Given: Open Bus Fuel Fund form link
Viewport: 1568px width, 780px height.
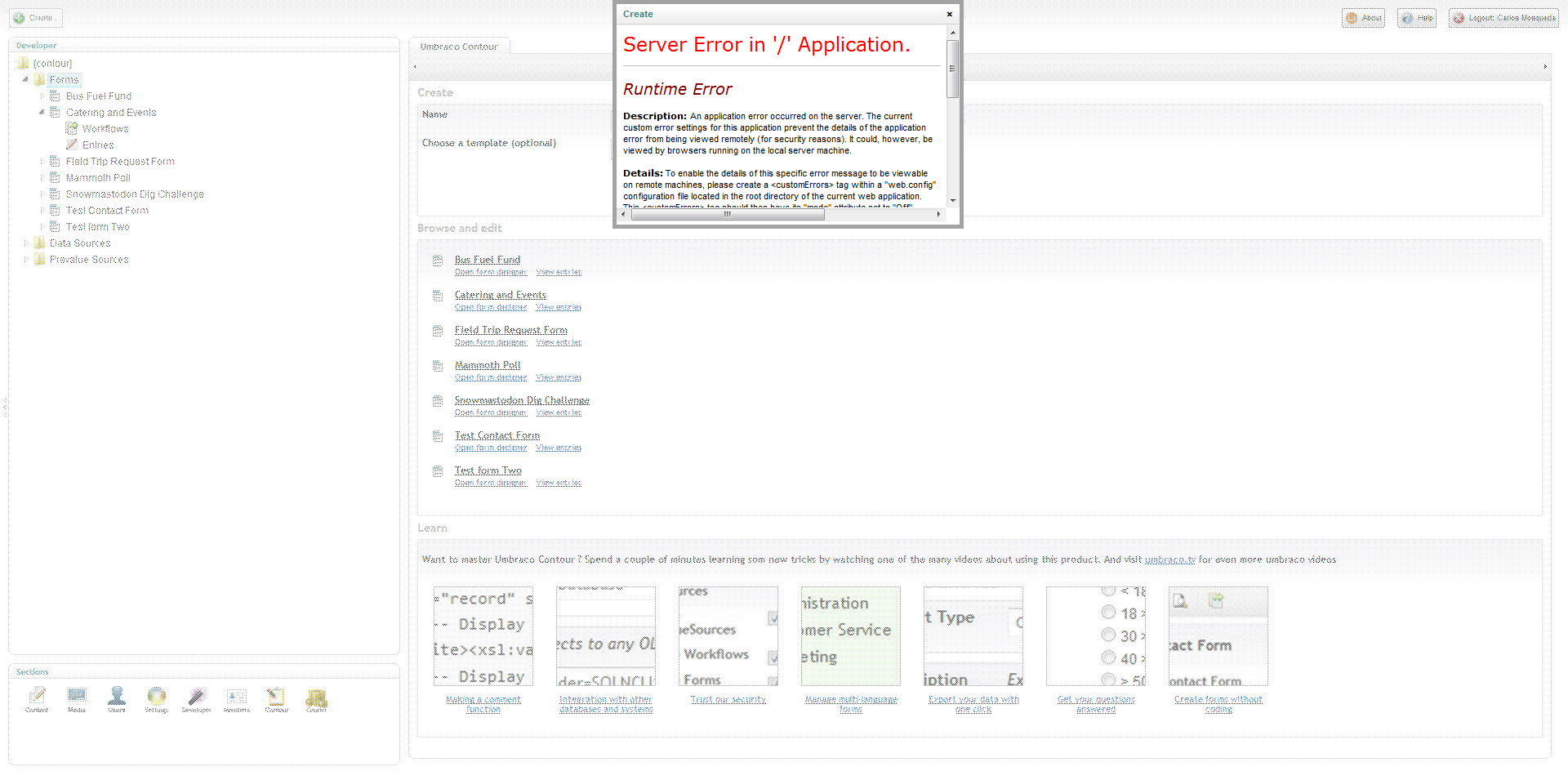Looking at the screenshot, I should click(x=488, y=260).
